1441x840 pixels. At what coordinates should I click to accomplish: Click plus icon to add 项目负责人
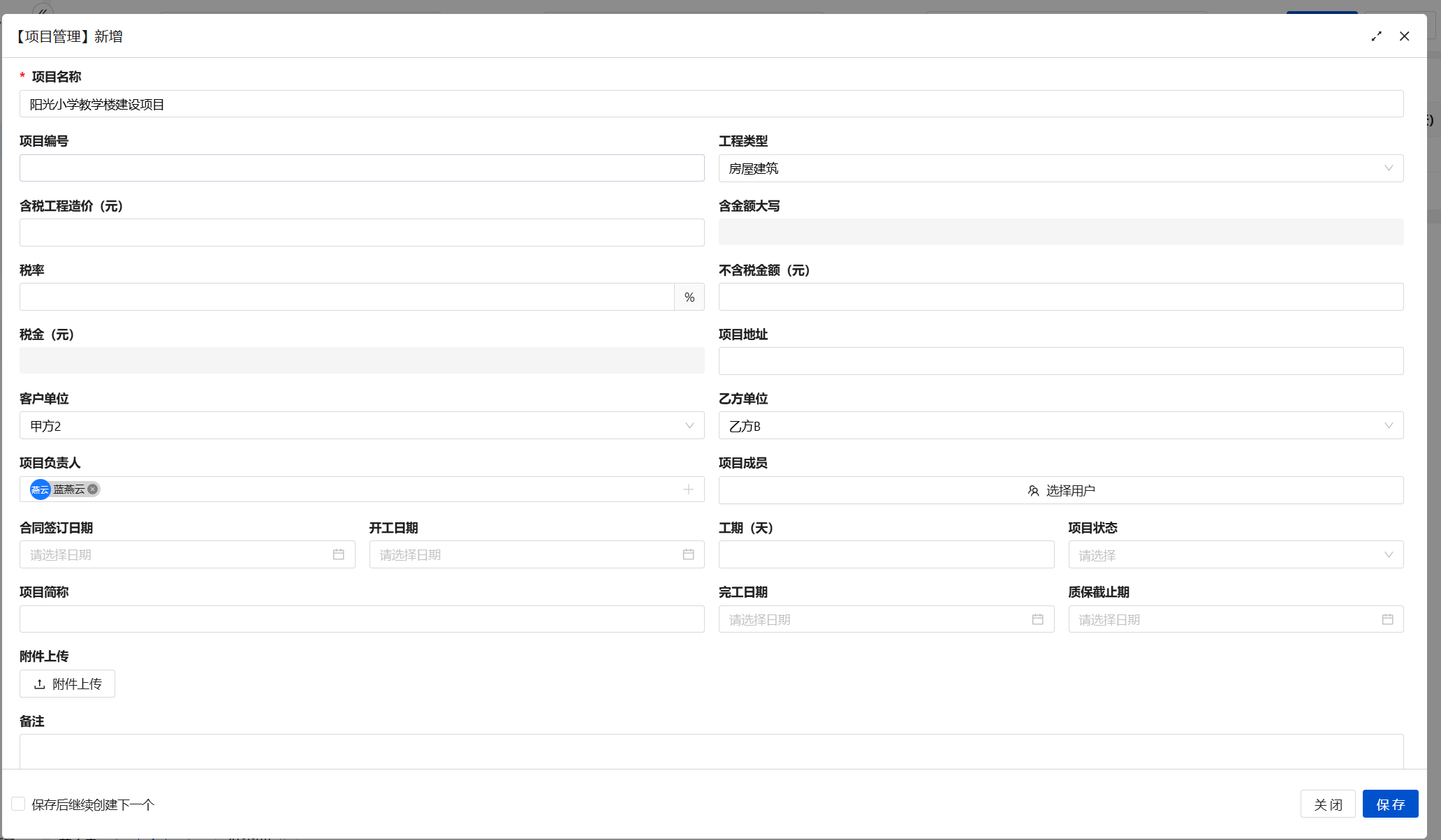[x=688, y=489]
